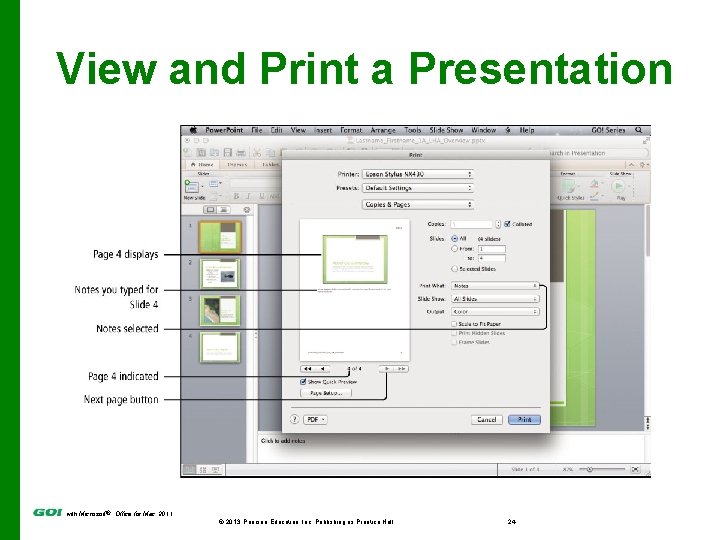Enable Frame Slides checkbox
720x540 pixels.
[454, 342]
